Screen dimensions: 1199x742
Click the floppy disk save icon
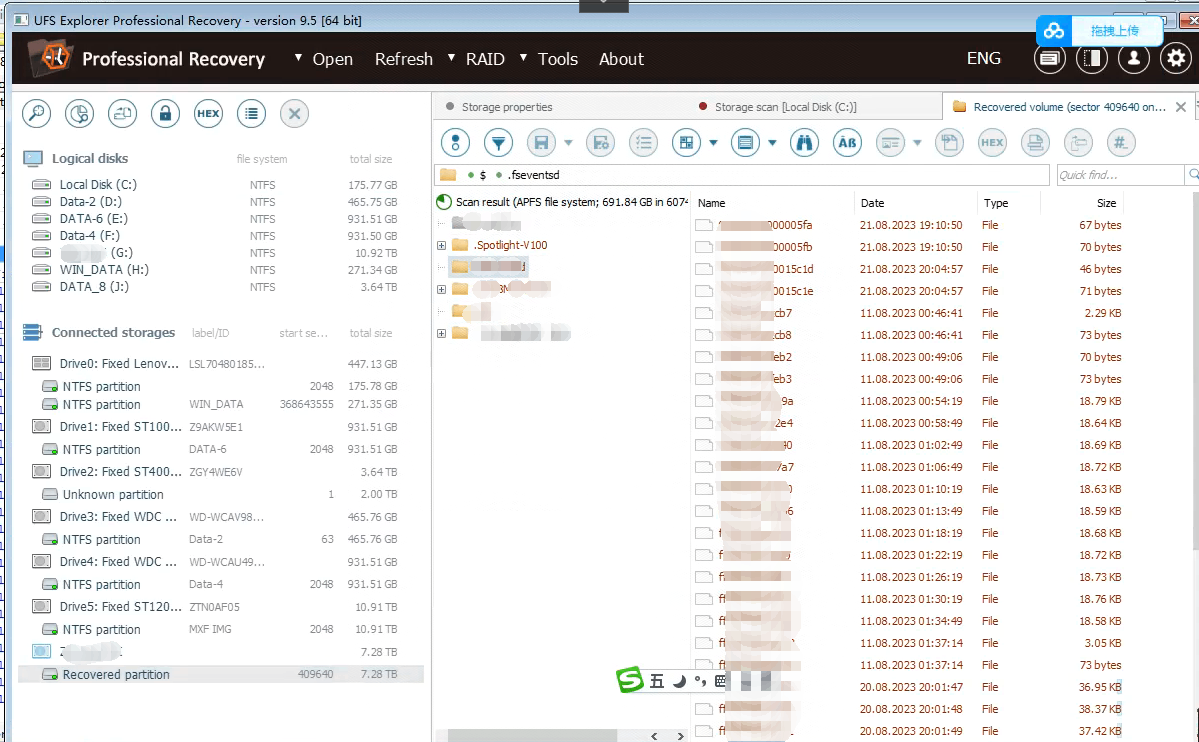coord(541,142)
